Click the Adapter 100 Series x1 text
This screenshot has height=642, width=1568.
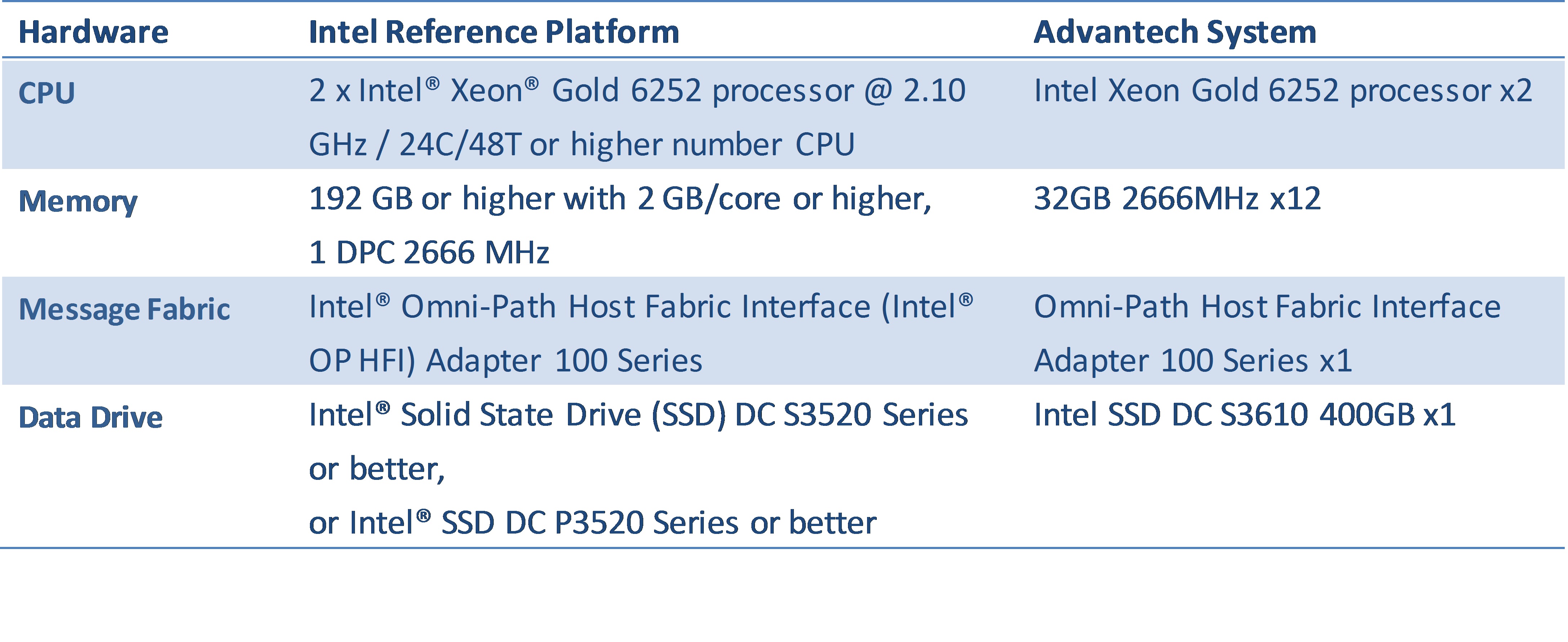tap(1193, 360)
